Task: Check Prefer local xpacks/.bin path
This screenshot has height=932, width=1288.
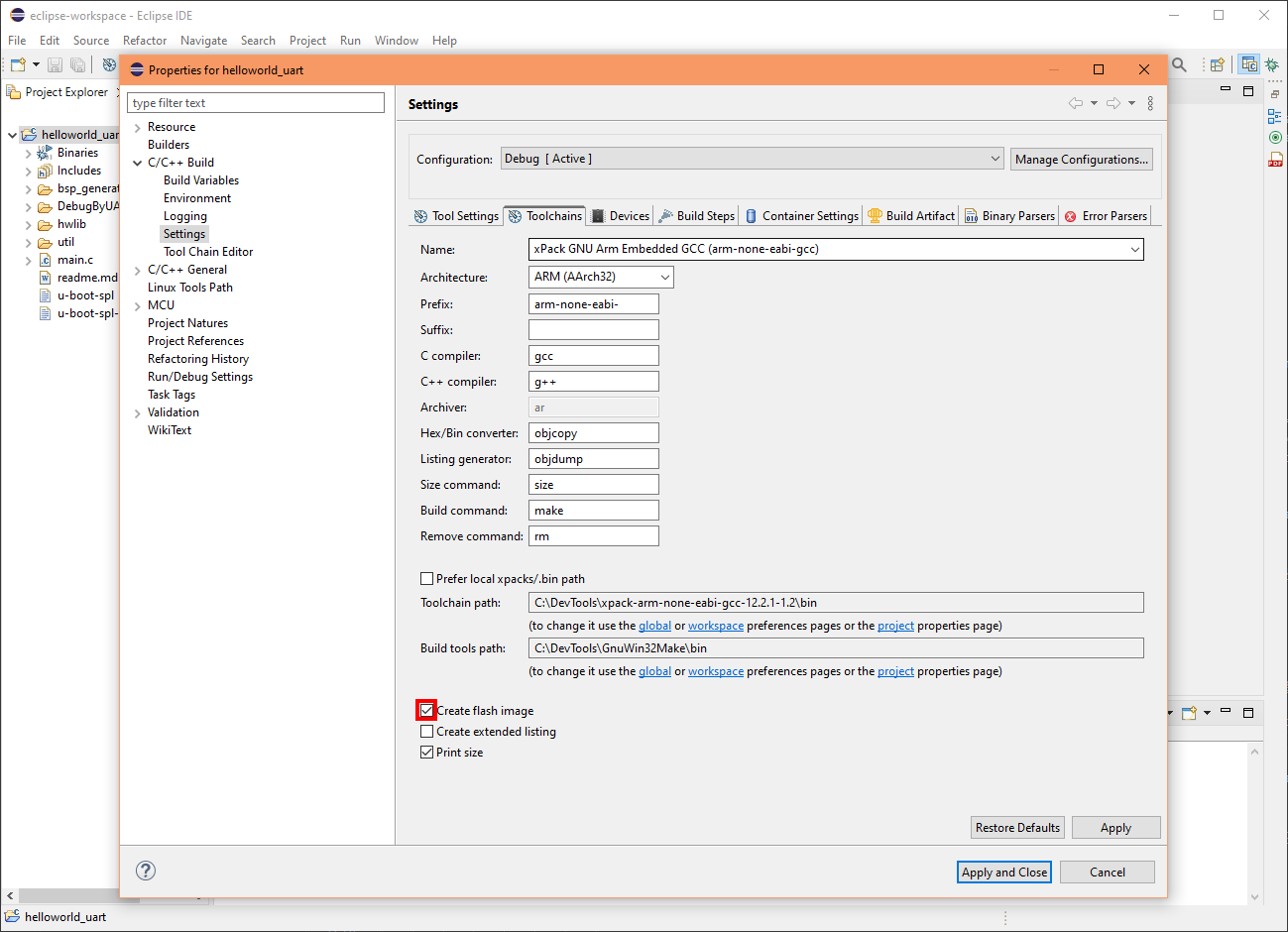Action: tap(426, 578)
